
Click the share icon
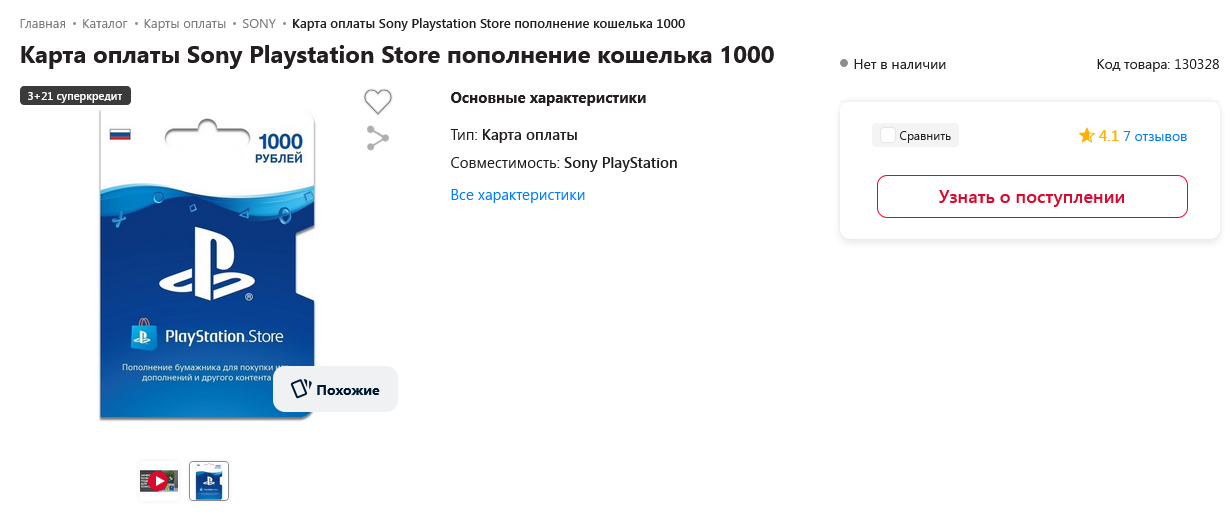377,138
